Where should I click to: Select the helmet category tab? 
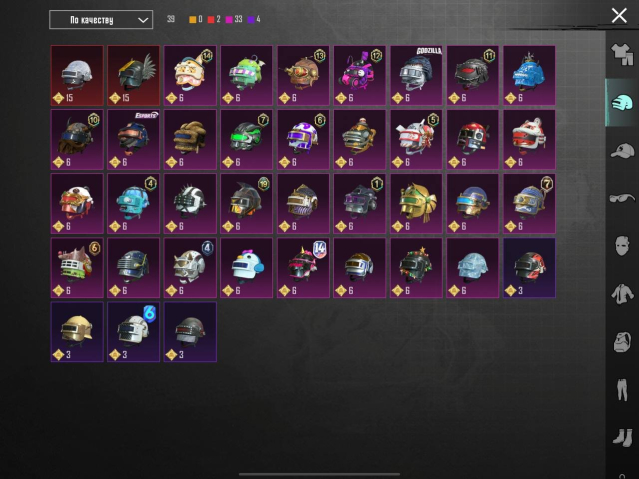(622, 102)
